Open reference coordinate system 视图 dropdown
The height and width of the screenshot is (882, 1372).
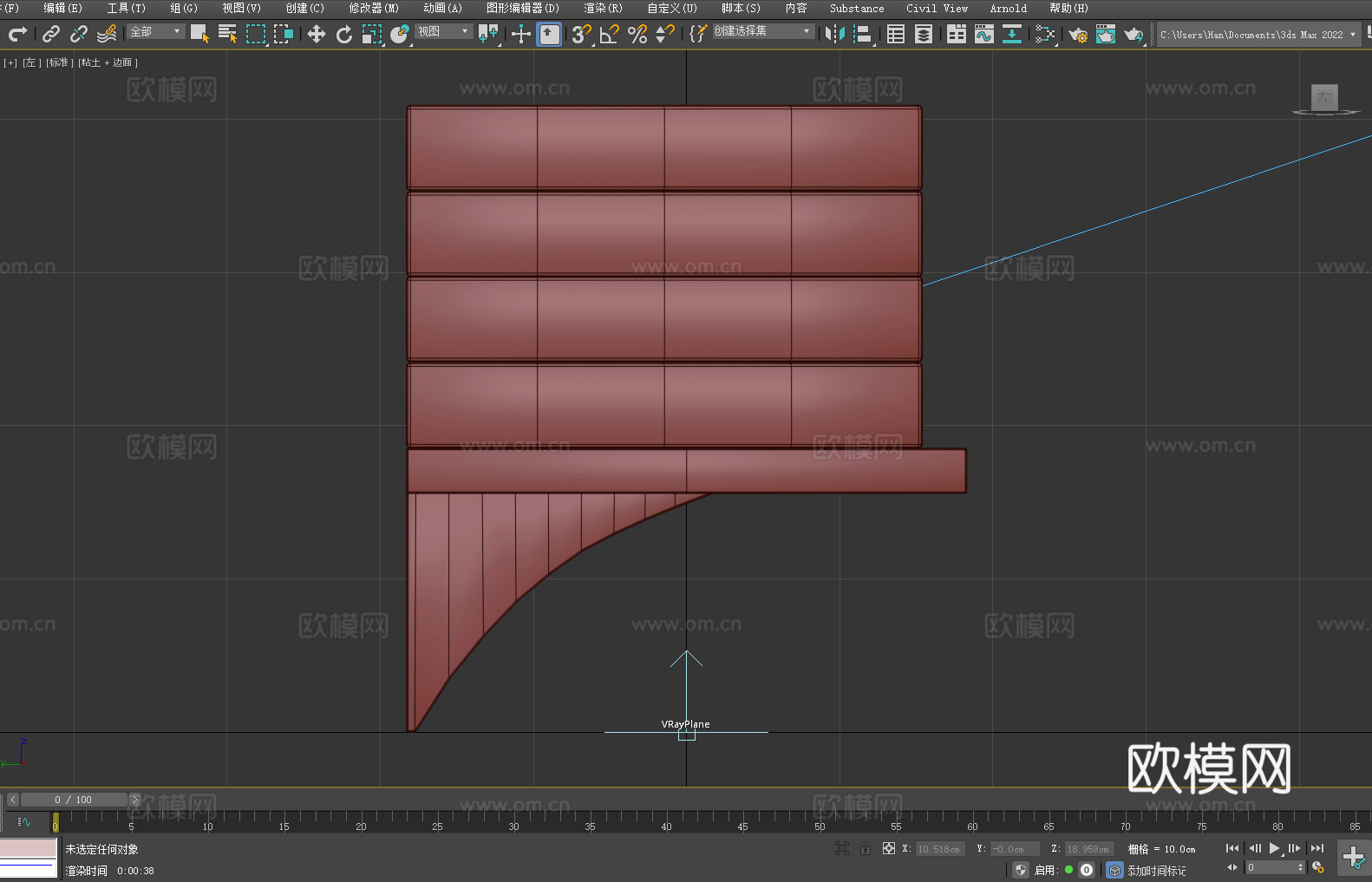point(443,31)
